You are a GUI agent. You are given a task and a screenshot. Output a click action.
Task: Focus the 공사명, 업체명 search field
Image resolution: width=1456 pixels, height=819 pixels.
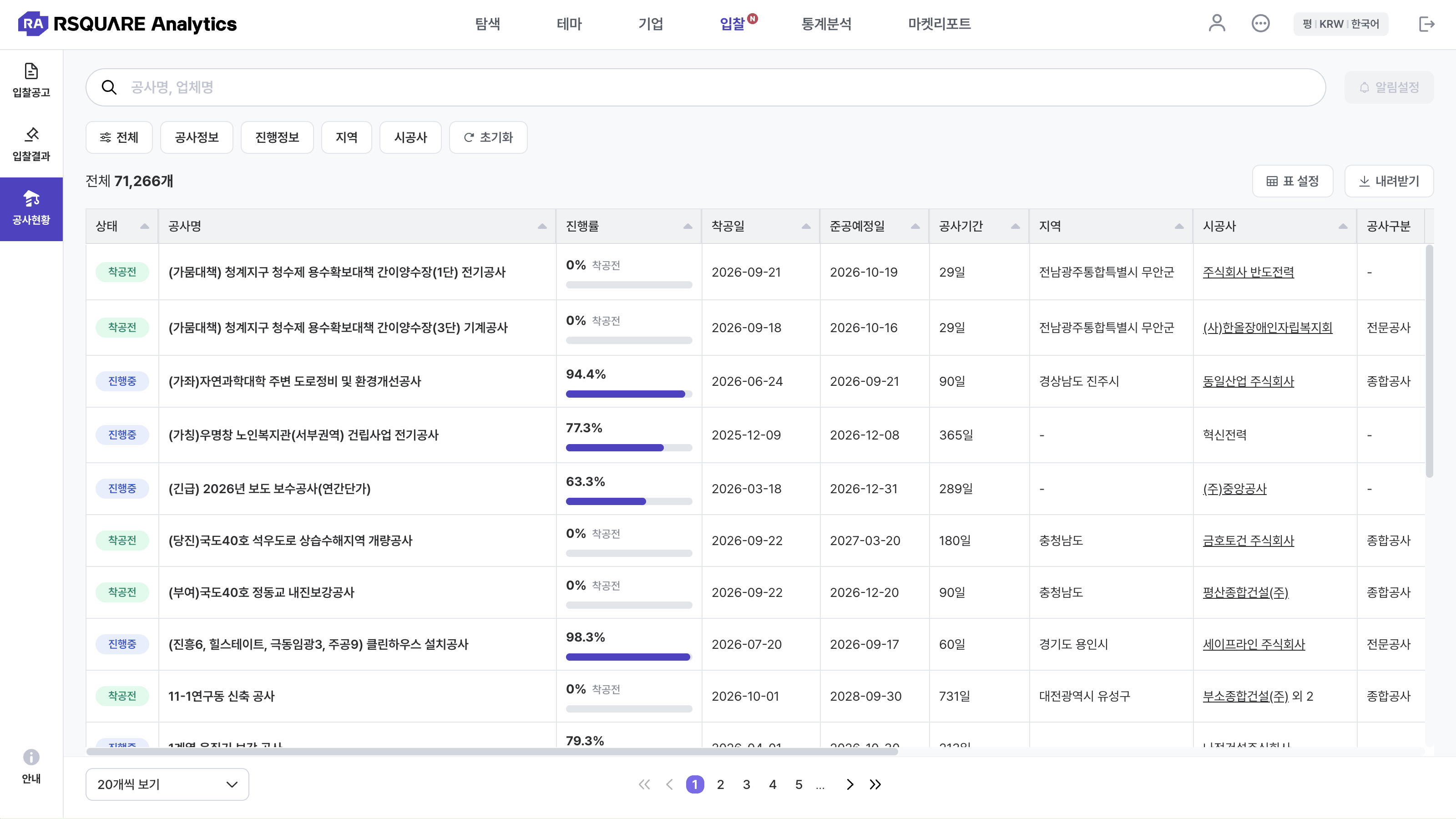pos(705,88)
